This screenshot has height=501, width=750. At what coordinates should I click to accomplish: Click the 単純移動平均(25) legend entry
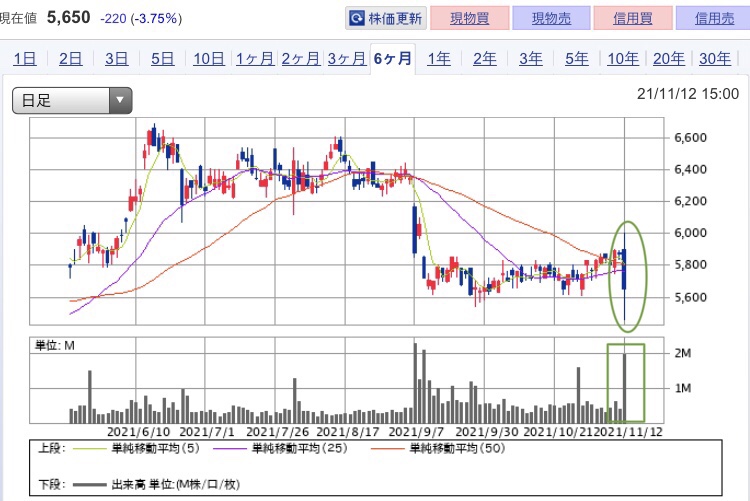[x=280, y=448]
